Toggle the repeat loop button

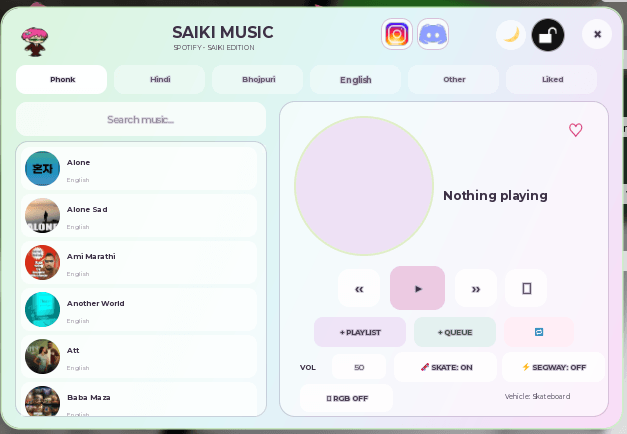coord(539,332)
